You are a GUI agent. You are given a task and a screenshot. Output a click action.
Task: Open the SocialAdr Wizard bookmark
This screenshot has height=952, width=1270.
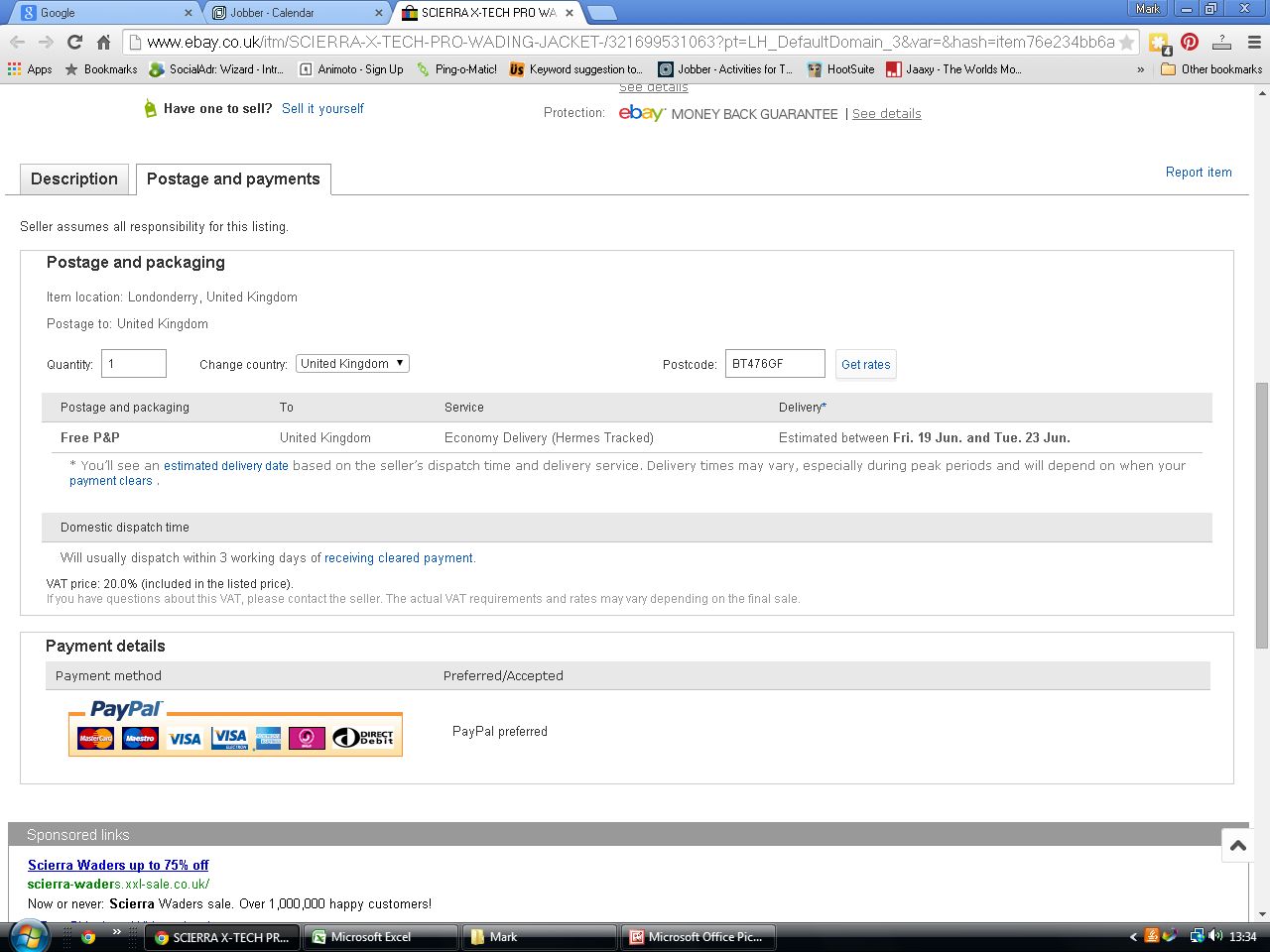(x=216, y=69)
